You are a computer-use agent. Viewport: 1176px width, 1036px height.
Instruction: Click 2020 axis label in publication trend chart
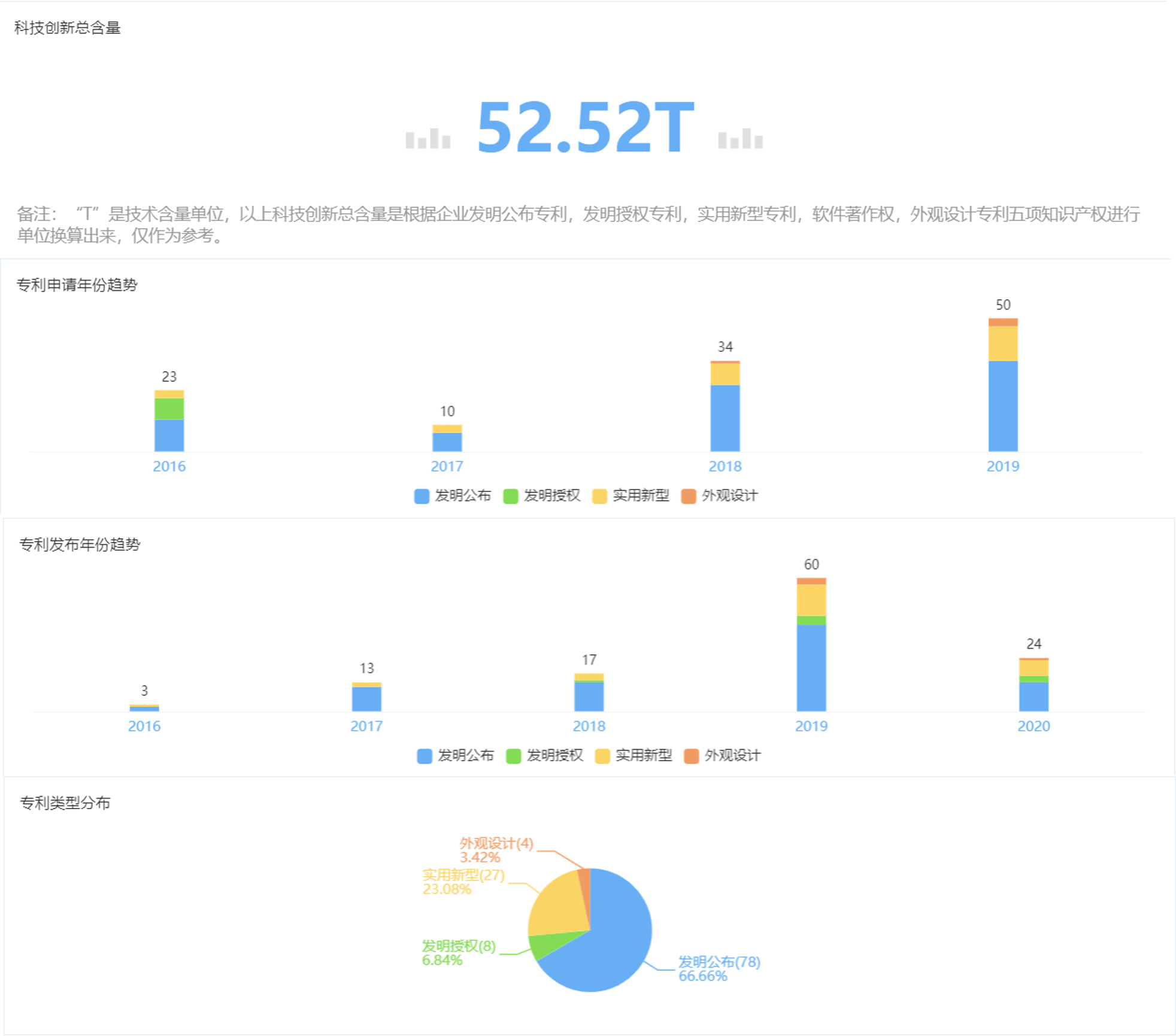coord(1034,726)
